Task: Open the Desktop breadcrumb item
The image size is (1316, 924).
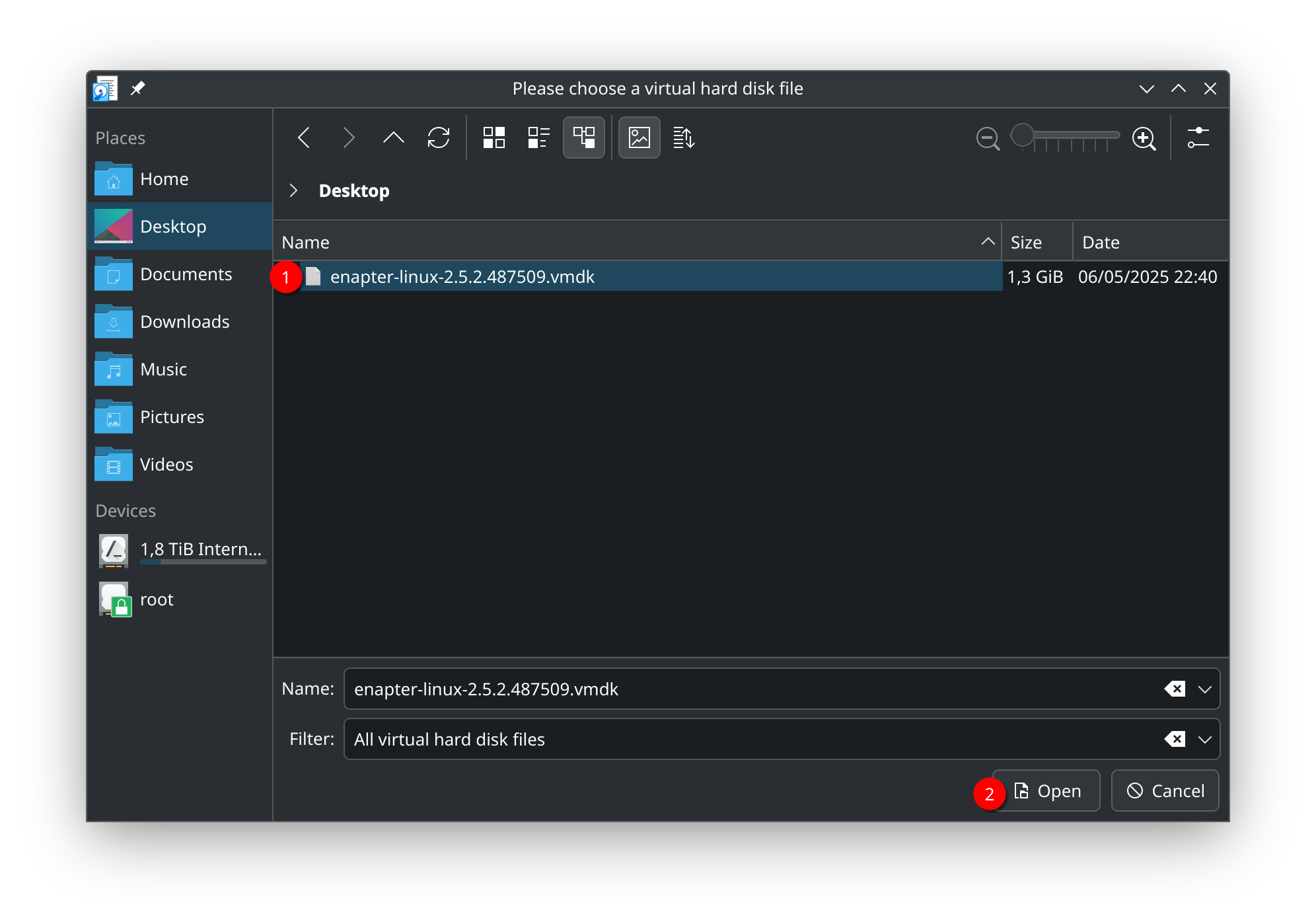Action: pos(353,190)
